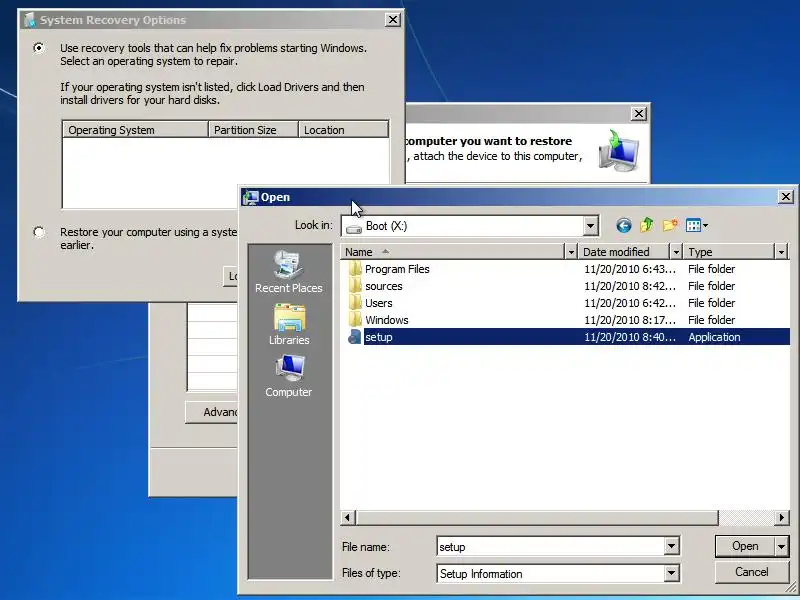
Task: Select the Program Files folder icon
Action: tap(355, 269)
